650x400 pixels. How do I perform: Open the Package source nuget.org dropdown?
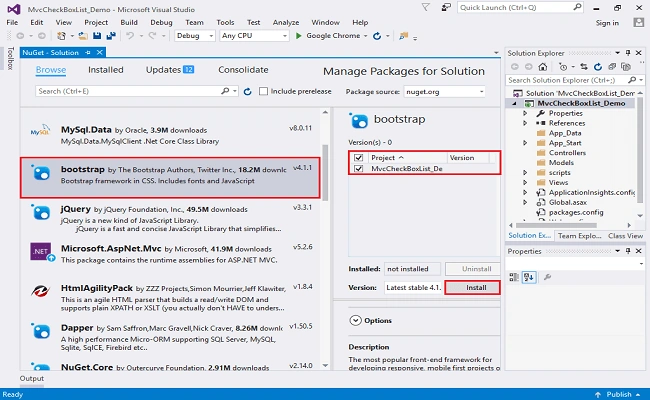click(x=444, y=92)
